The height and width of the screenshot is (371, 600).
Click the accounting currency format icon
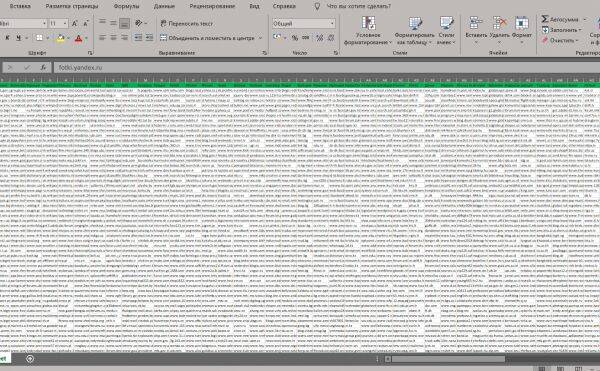[277, 37]
